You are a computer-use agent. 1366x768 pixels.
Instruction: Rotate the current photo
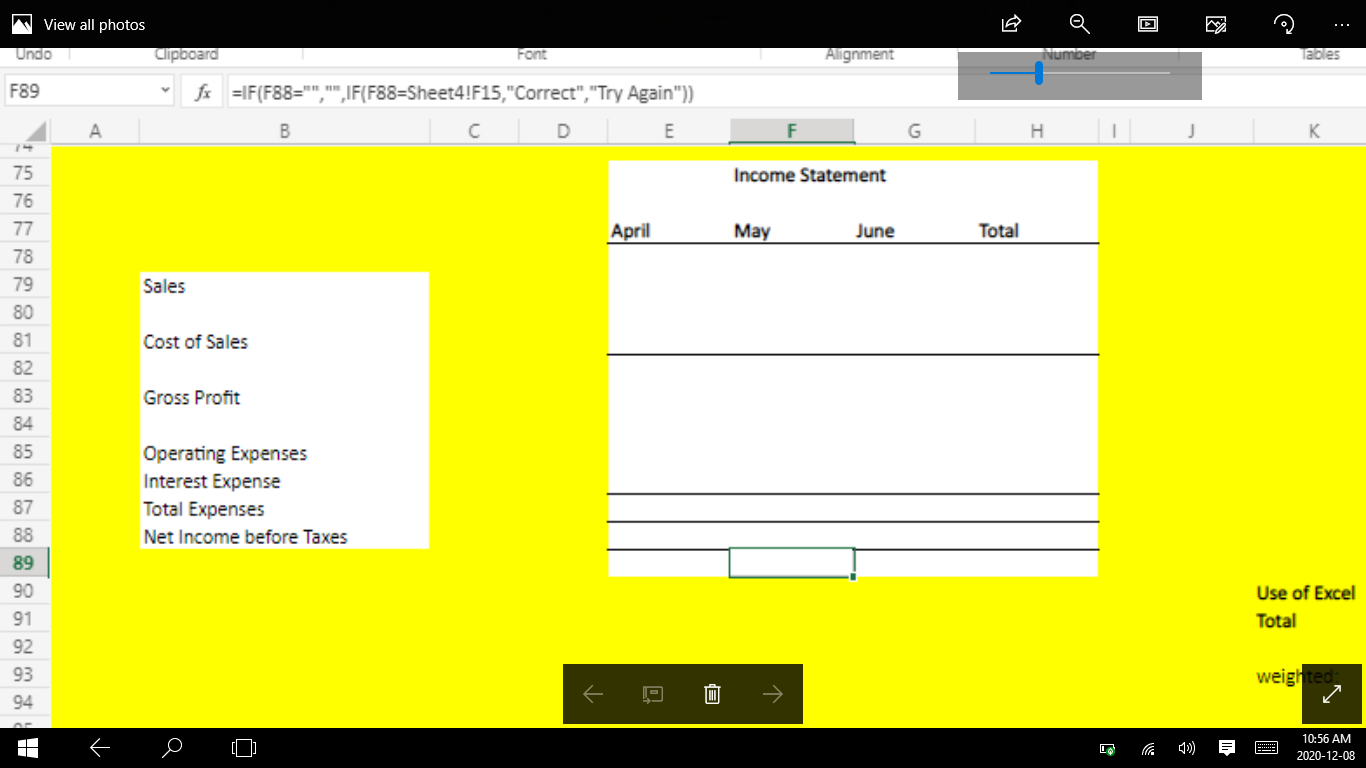1283,24
